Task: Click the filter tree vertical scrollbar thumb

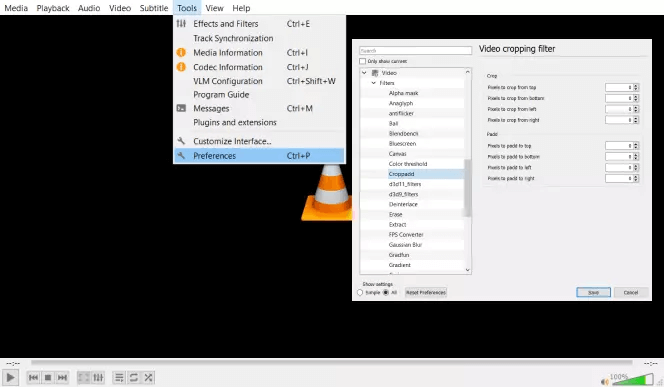Action: coord(468,188)
